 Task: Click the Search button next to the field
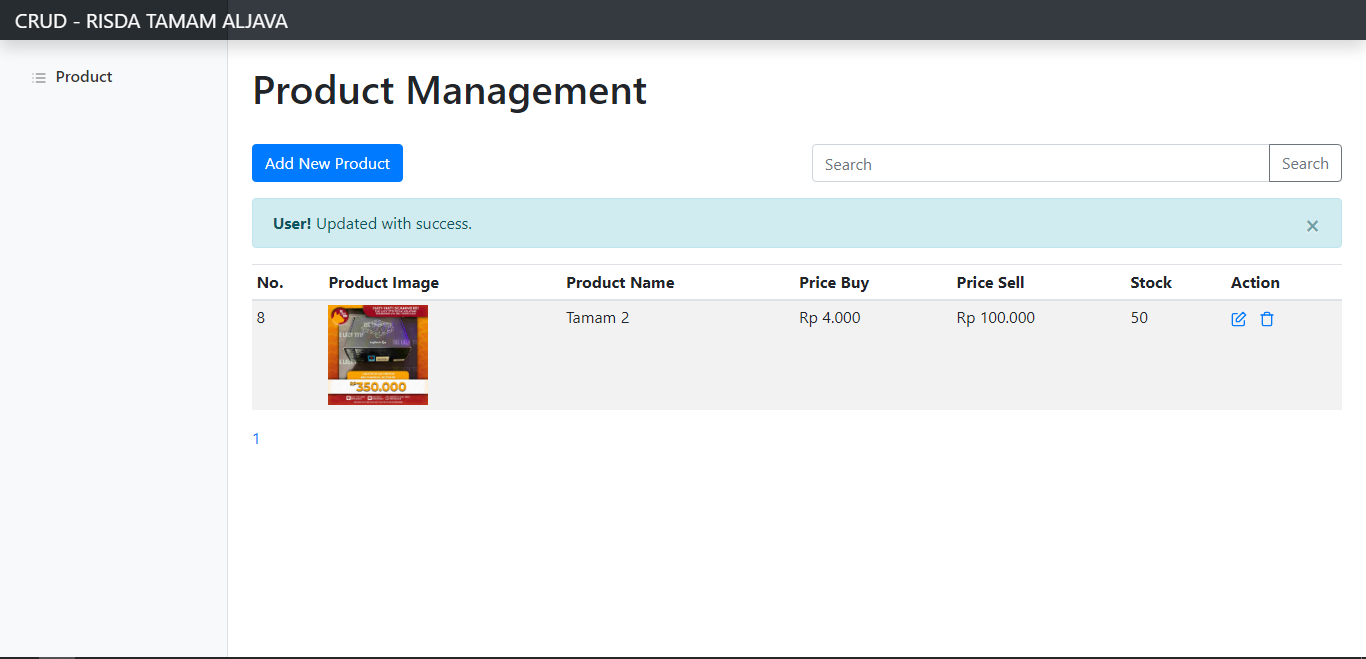point(1305,163)
